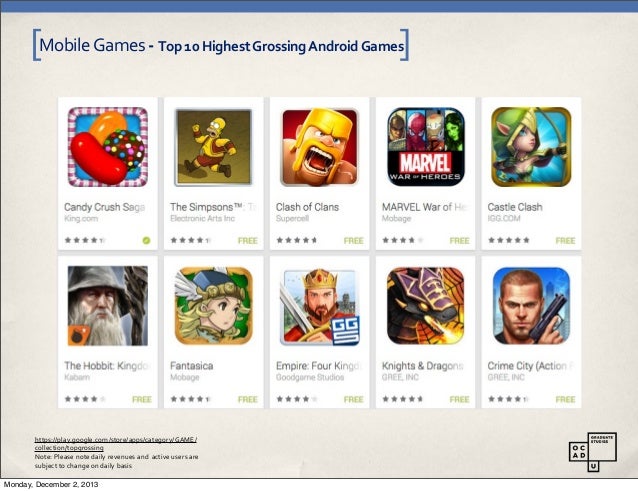Viewport: 638px width, 491px height.
Task: Click the green installed checkmark on Candy Crush
Action: (x=146, y=240)
